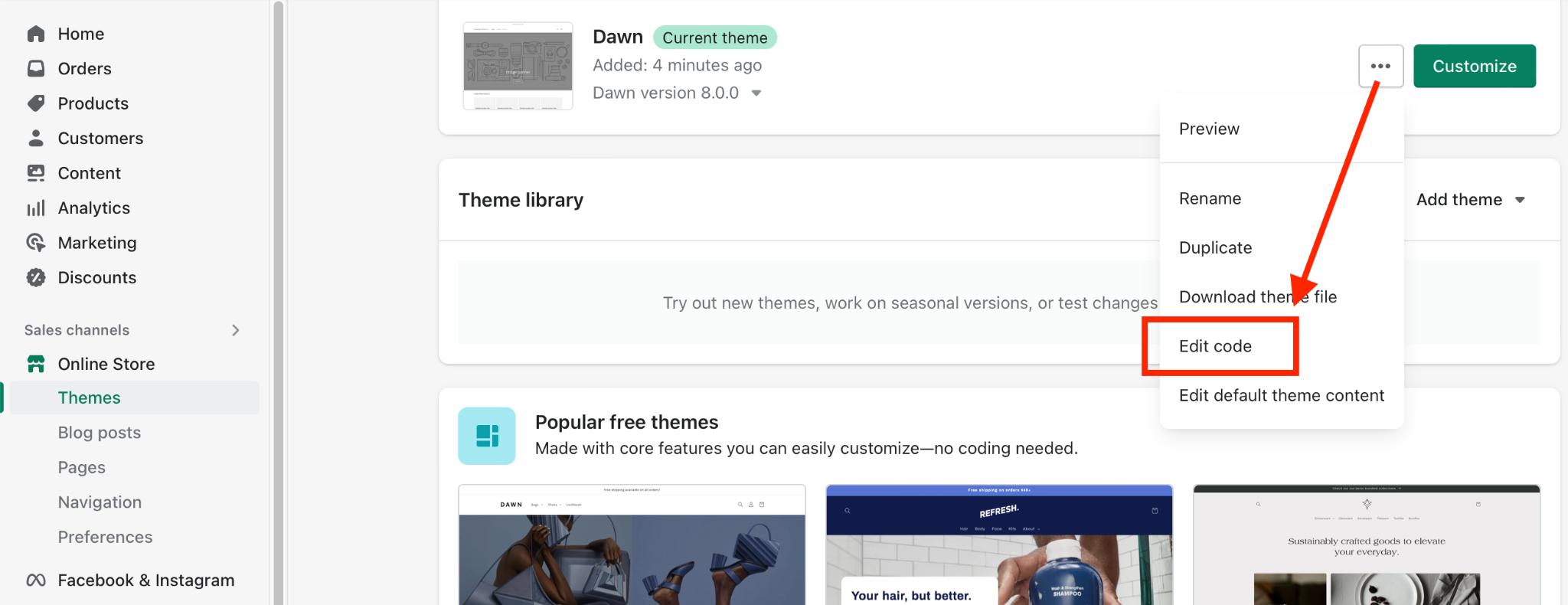Viewport: 1568px width, 605px height.
Task: Click the Analytics bar chart icon
Action: coord(36,208)
